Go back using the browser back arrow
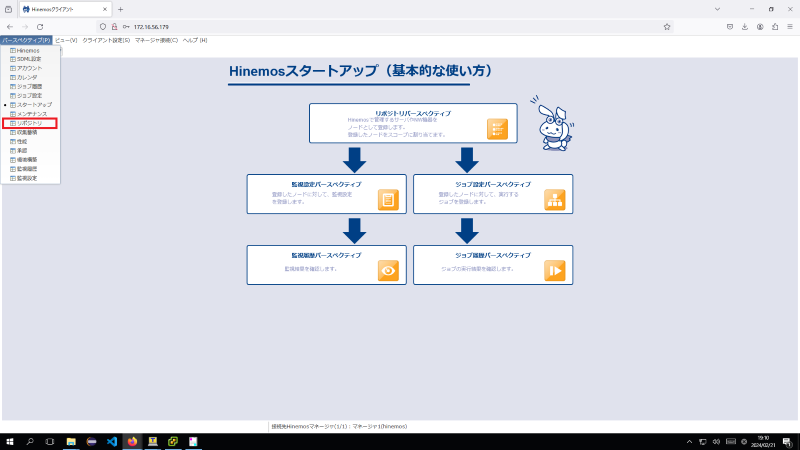Image resolution: width=800 pixels, height=450 pixels. coord(10,27)
